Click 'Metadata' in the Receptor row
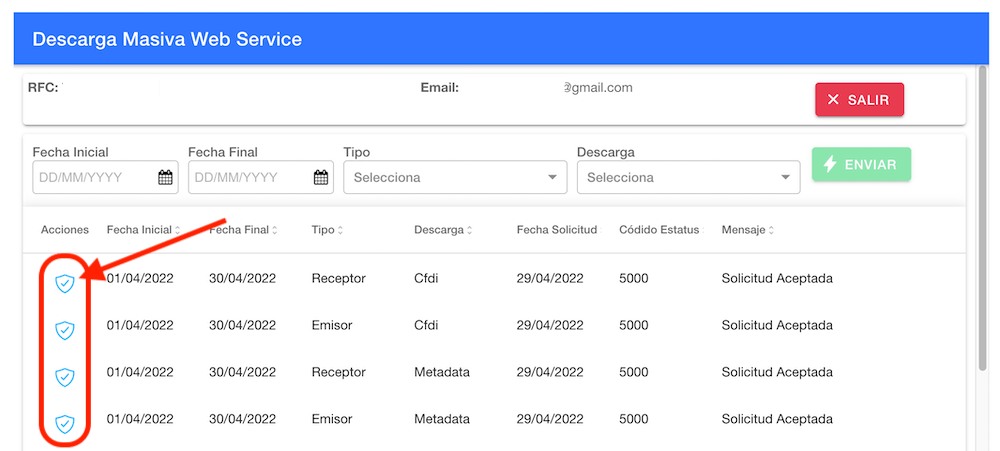 click(442, 372)
